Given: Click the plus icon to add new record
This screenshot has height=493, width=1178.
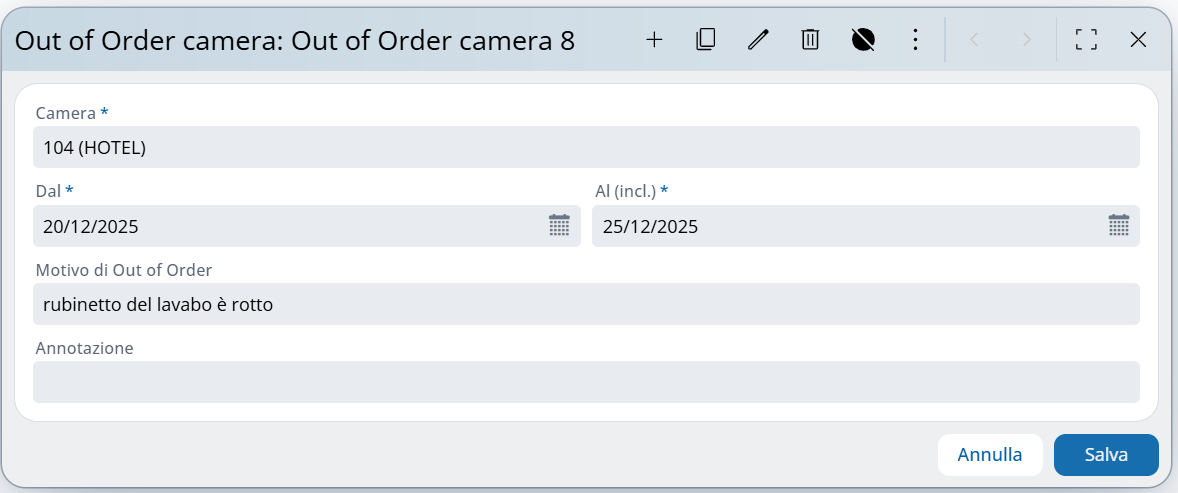Looking at the screenshot, I should [654, 40].
